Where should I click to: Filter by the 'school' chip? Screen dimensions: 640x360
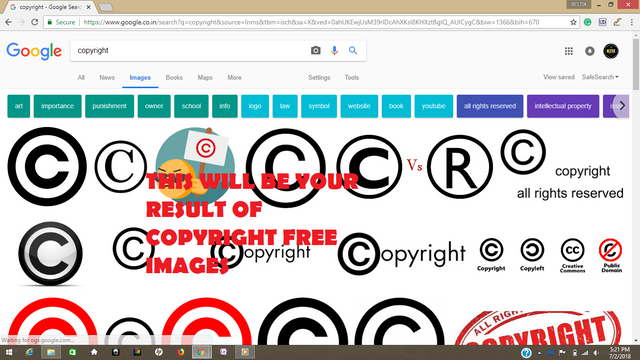(x=191, y=106)
